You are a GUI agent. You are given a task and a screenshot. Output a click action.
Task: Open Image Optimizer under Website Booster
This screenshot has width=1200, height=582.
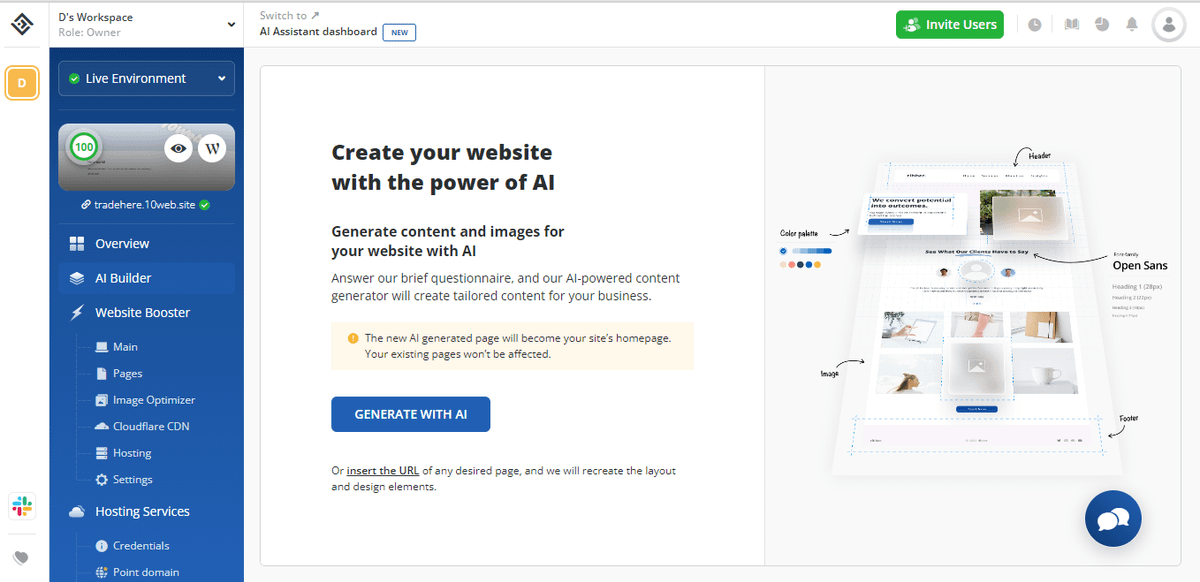(153, 400)
